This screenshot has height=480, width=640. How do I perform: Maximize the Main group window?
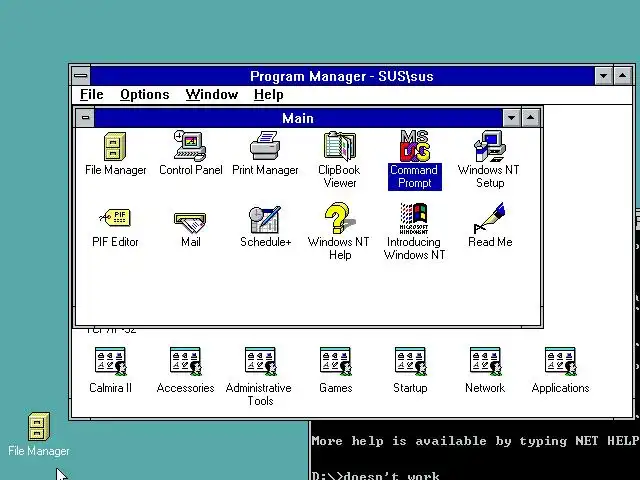click(531, 118)
